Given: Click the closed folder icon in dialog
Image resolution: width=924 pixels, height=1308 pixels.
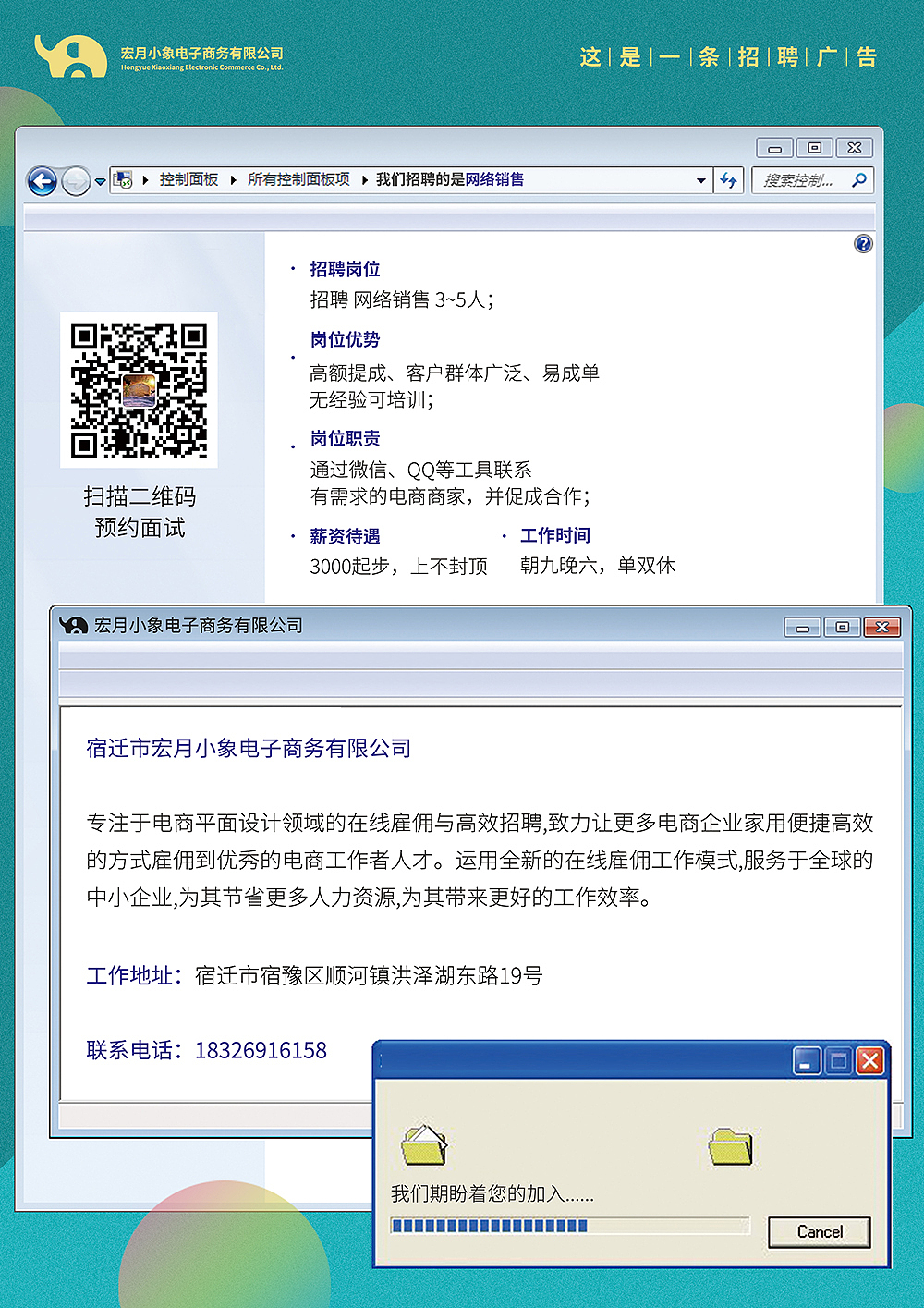Looking at the screenshot, I should pos(730,1146).
